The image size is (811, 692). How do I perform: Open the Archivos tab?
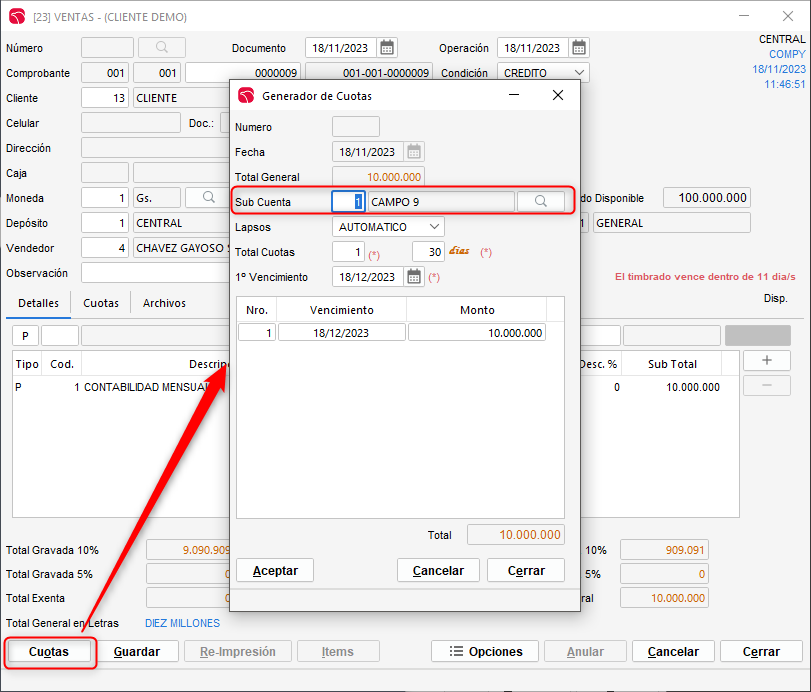[164, 303]
